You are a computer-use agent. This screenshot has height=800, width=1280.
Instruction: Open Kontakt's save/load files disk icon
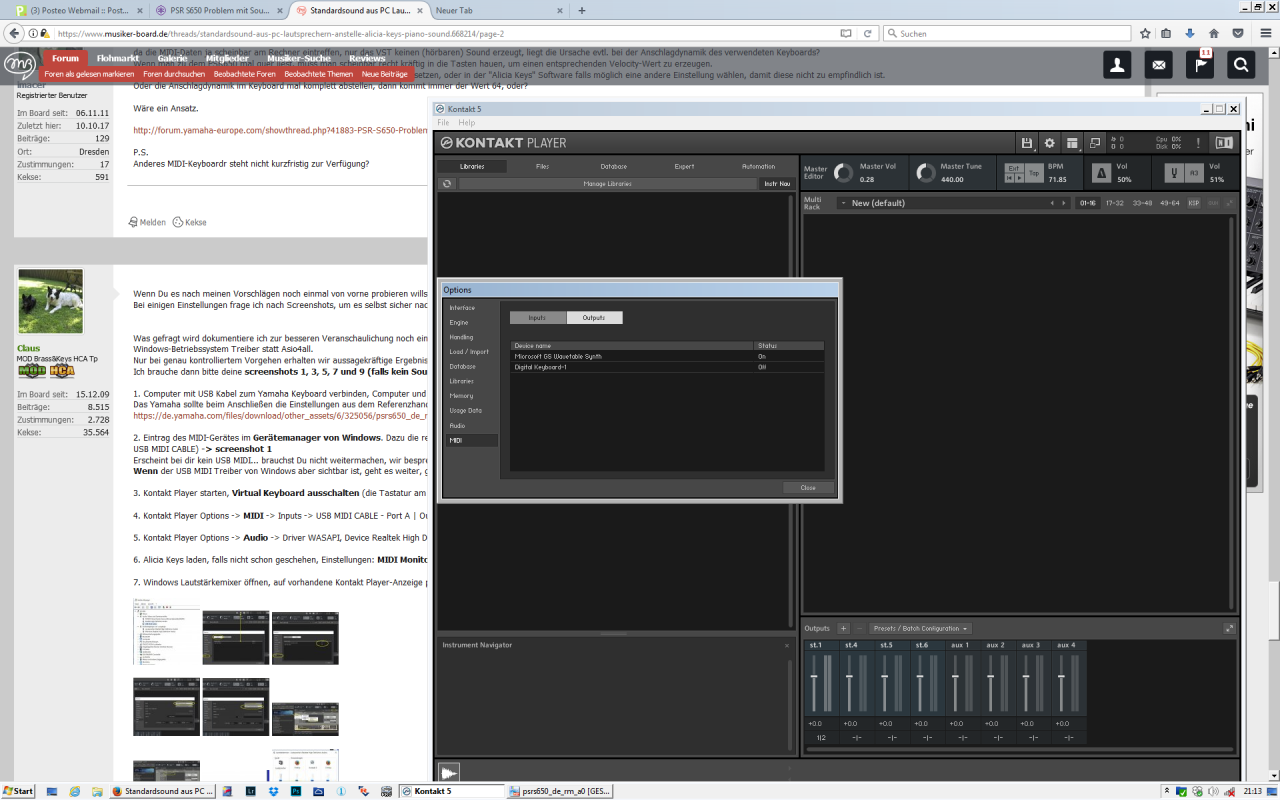tap(1027, 143)
